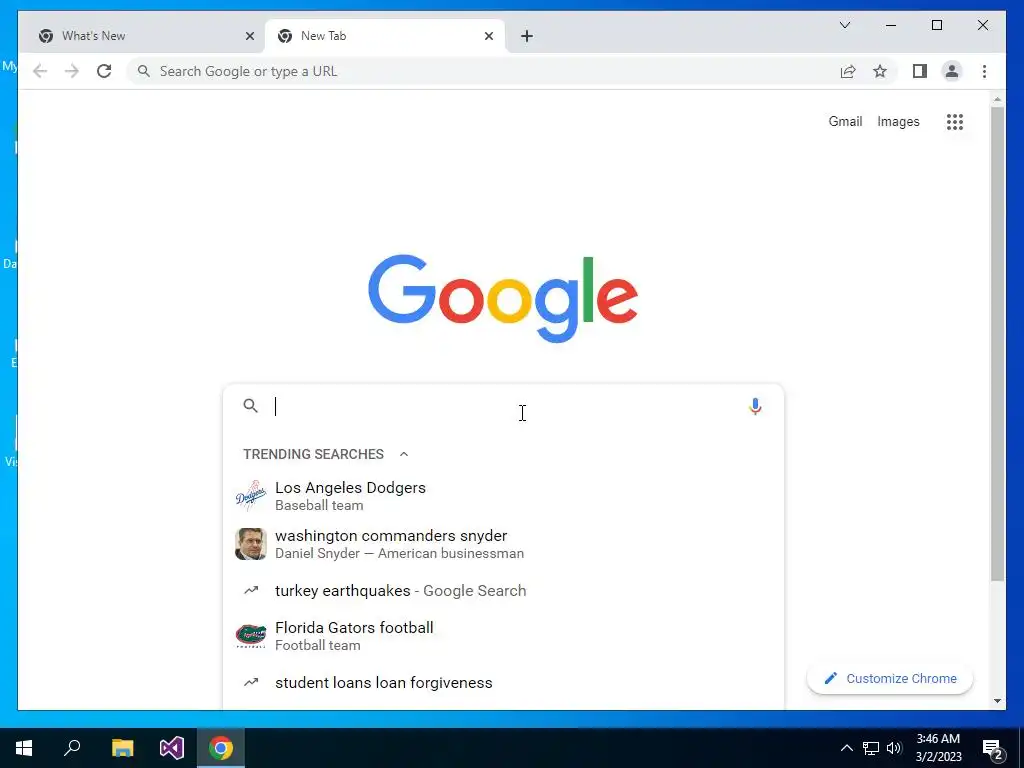The image size is (1024, 768).
Task: Open Visual Studio from the taskbar
Action: point(172,748)
